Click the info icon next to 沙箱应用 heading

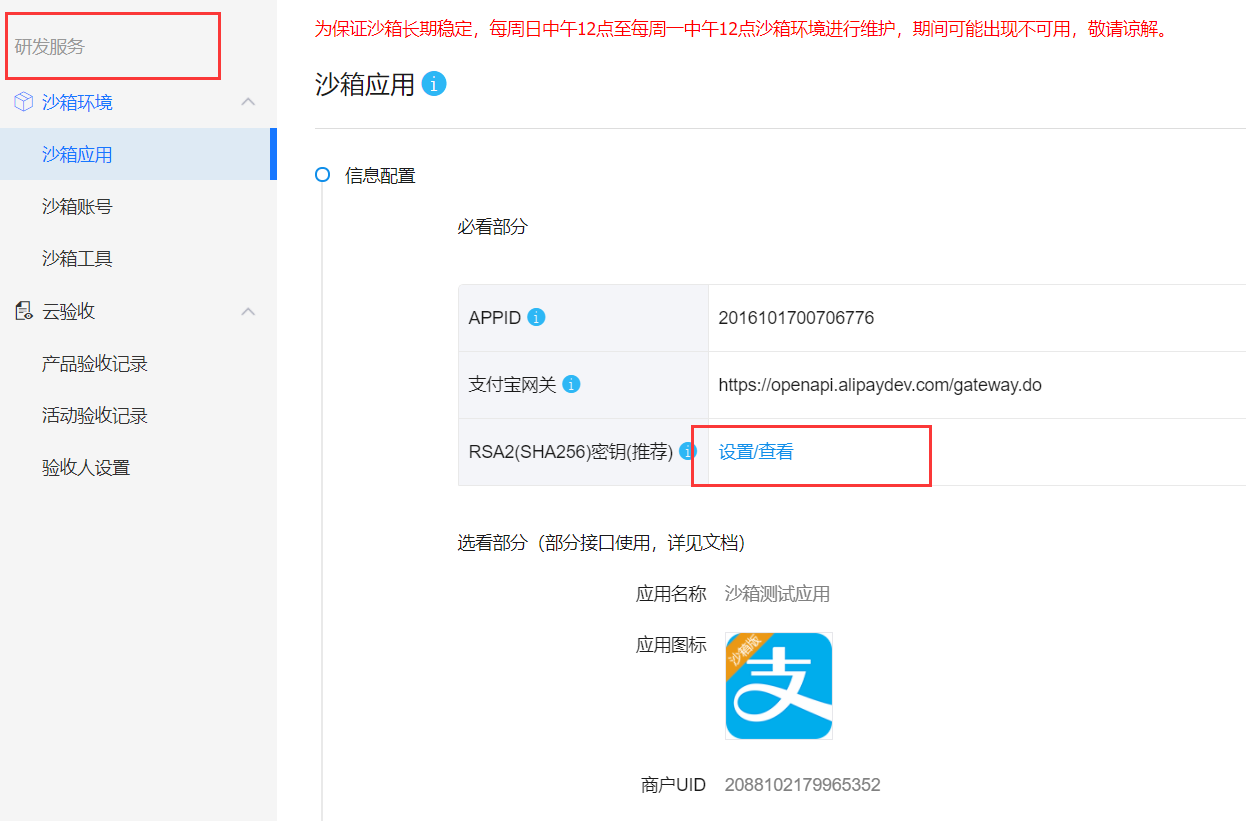coord(434,84)
